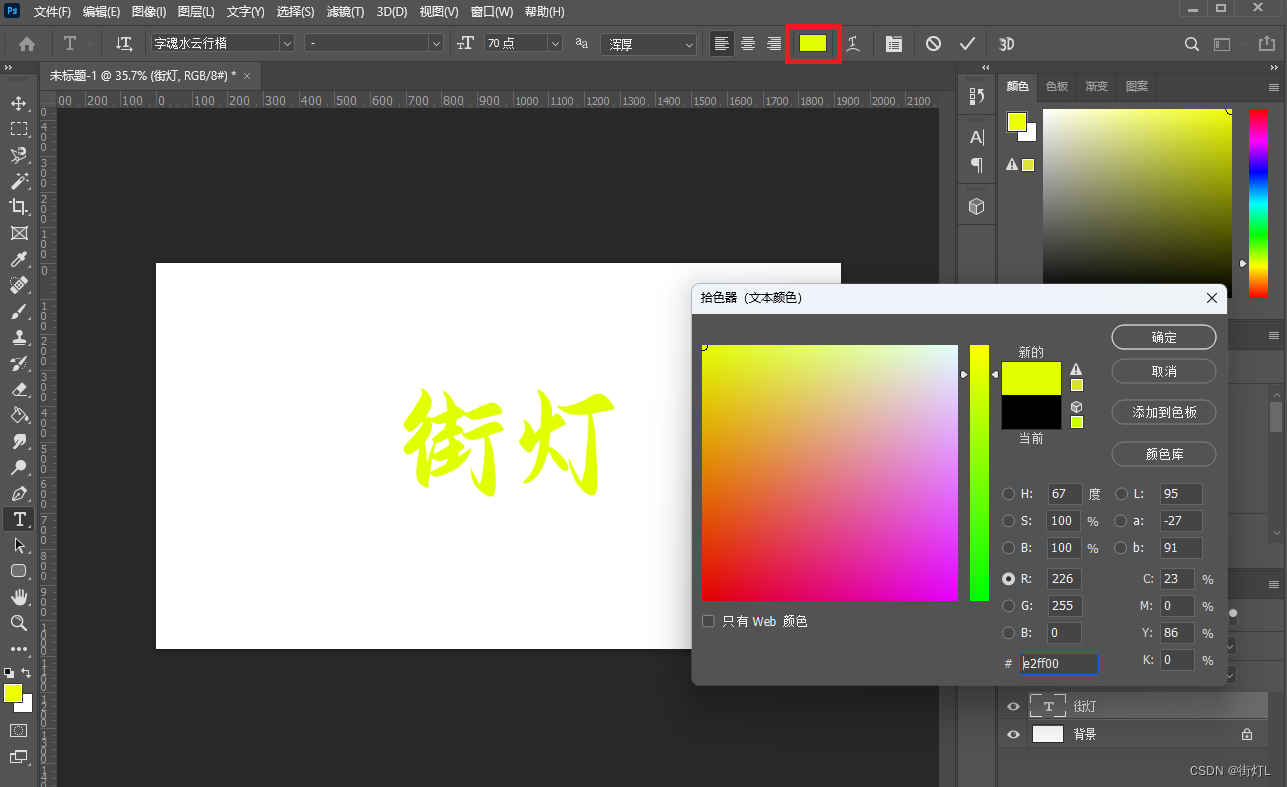Select the Paint Bucket tool
This screenshot has height=787, width=1287.
click(x=19, y=415)
